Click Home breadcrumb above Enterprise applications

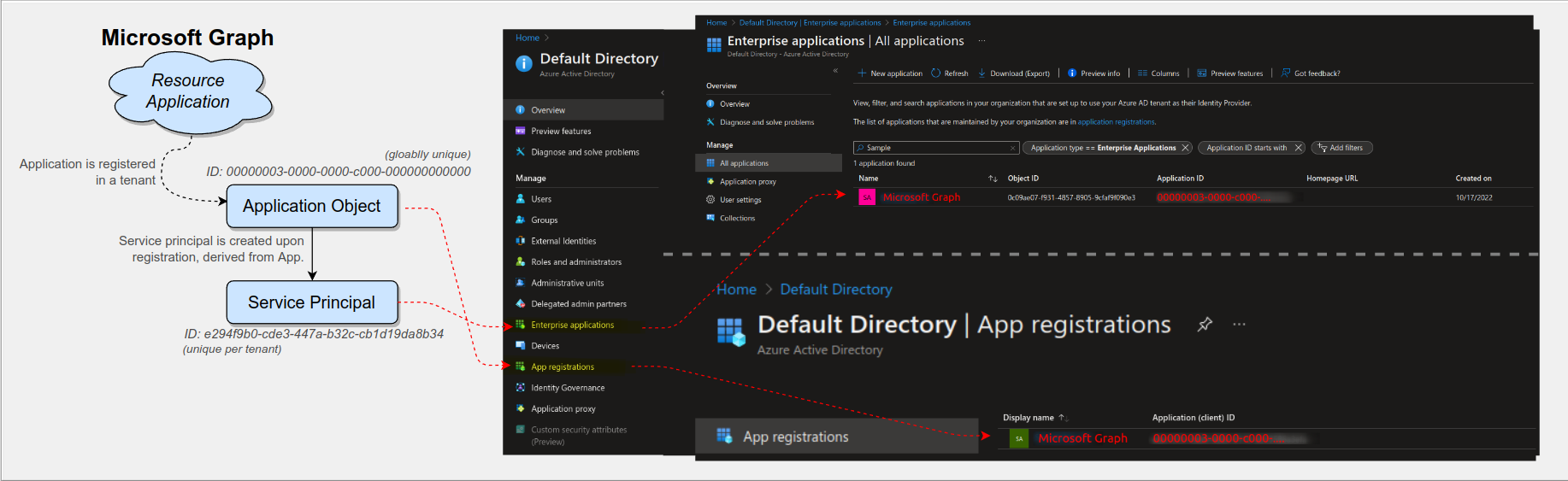pyautogui.click(x=716, y=23)
